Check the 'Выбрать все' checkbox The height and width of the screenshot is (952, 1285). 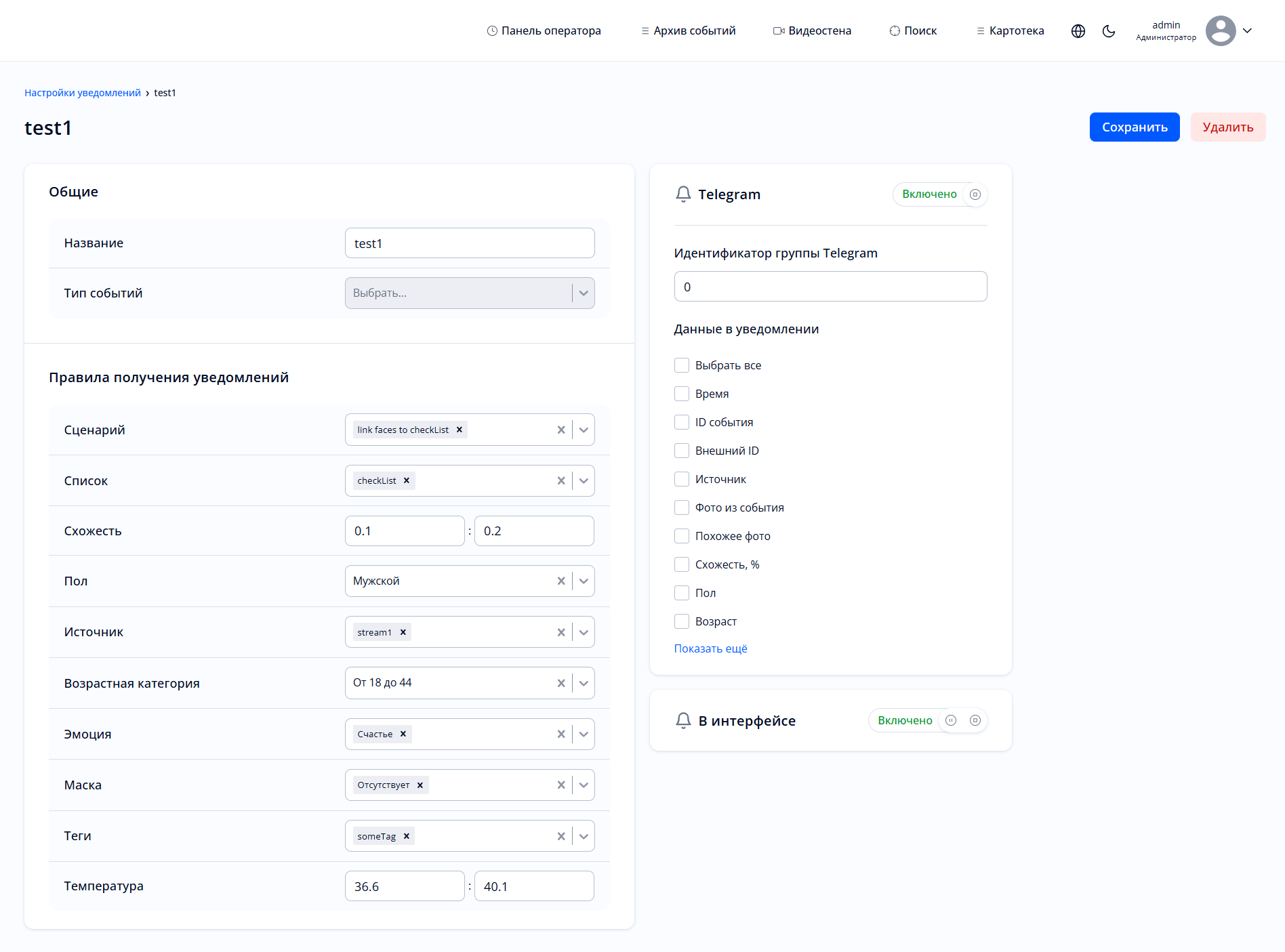tap(682, 365)
